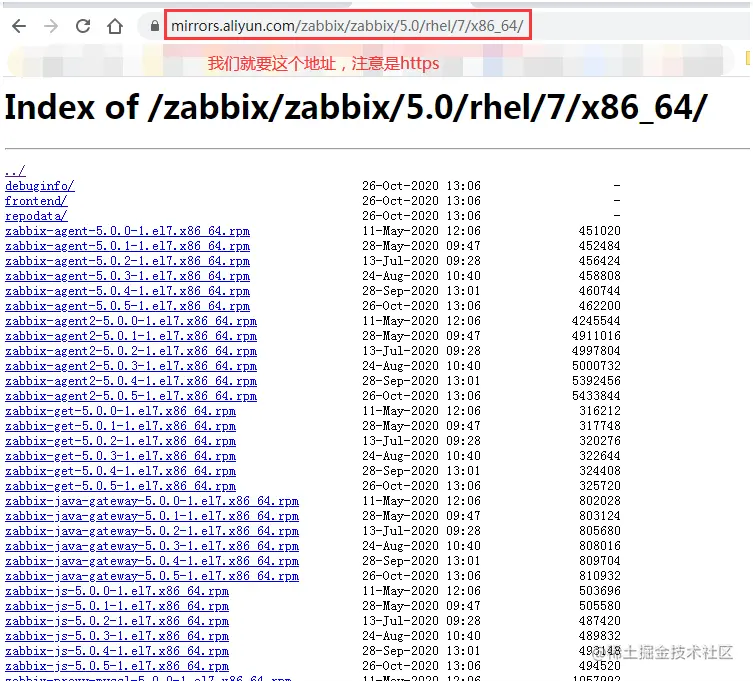Image resolution: width=753 pixels, height=681 pixels.
Task: Download zabbix-agent-5.0.2-1.el7.x86_64.rpm
Action: point(127,260)
